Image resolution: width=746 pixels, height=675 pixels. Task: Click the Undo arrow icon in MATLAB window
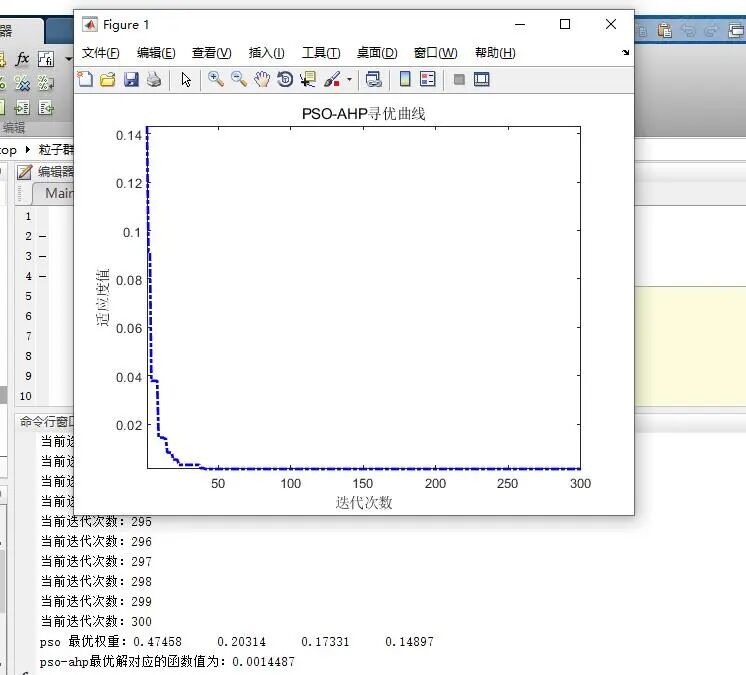coord(688,31)
